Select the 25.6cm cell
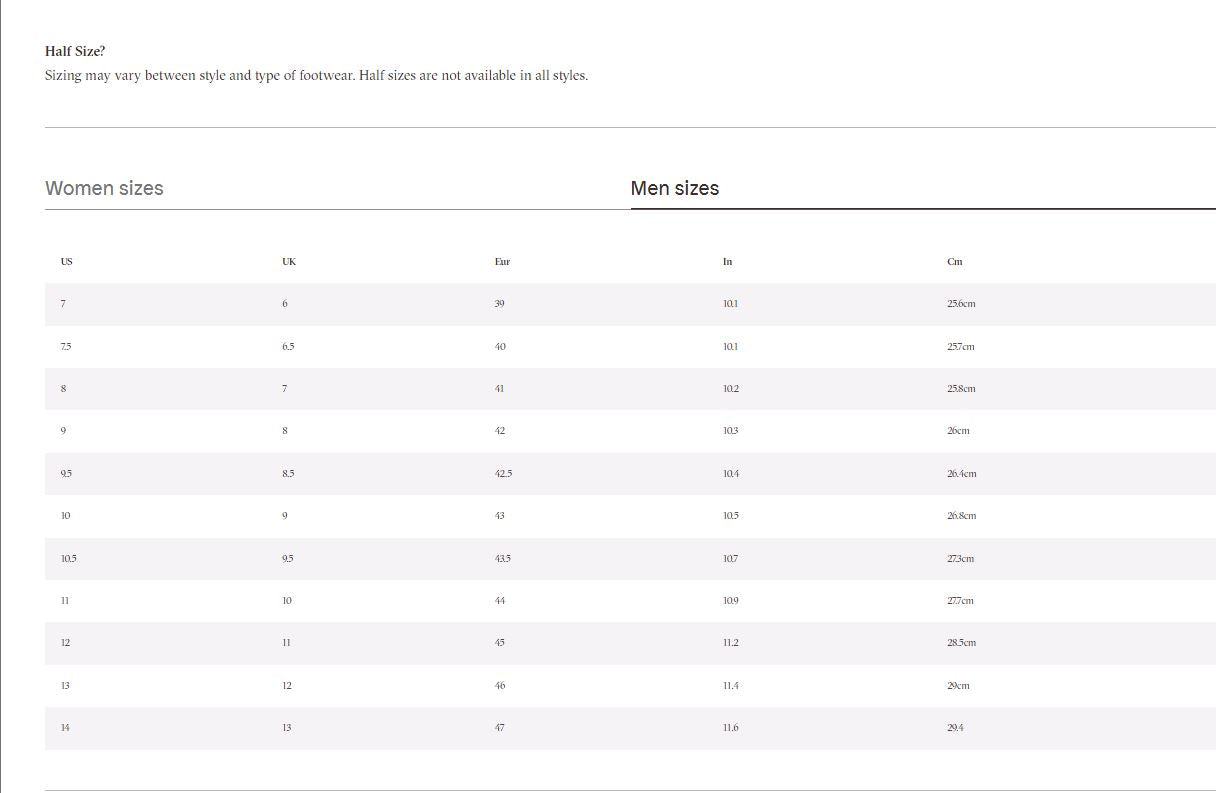 (960, 304)
